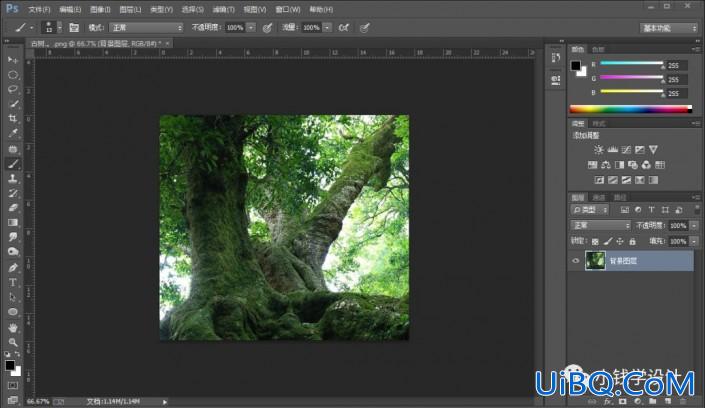Add a Photo Filter adjustment
Screen dimensions: 705x408
coord(633,165)
